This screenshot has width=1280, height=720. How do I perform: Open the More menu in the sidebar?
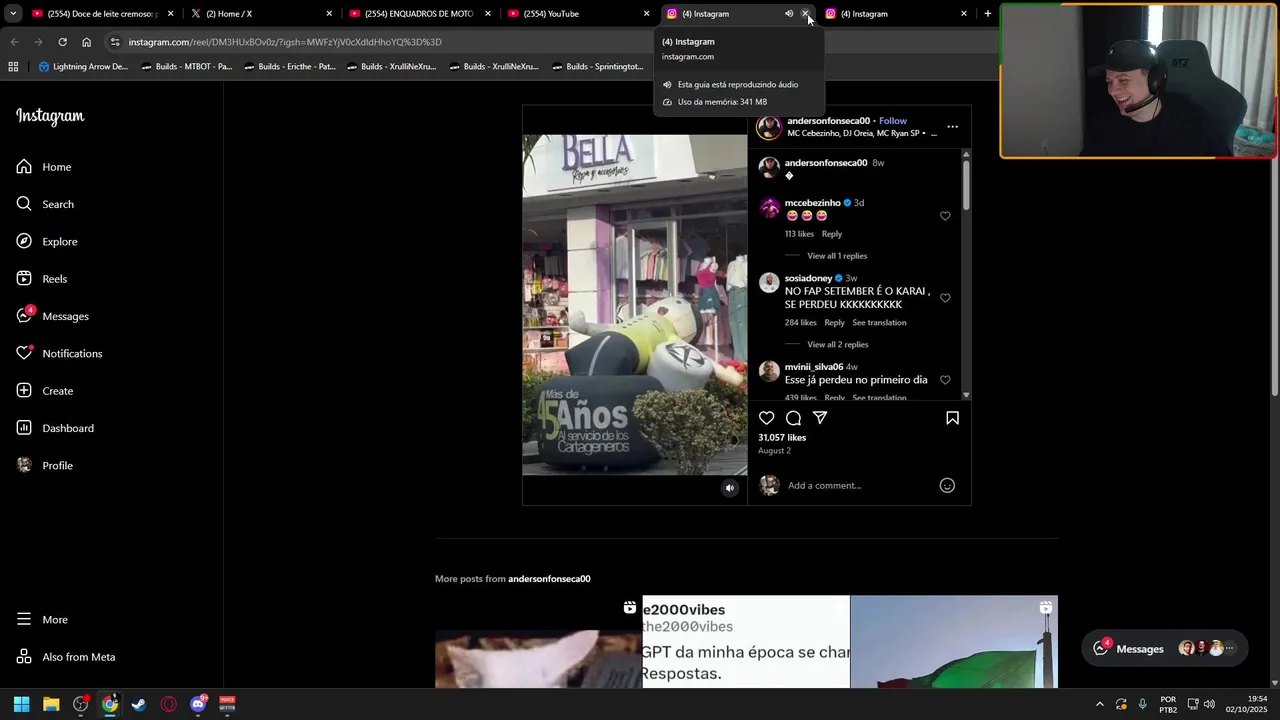[x=42, y=620]
